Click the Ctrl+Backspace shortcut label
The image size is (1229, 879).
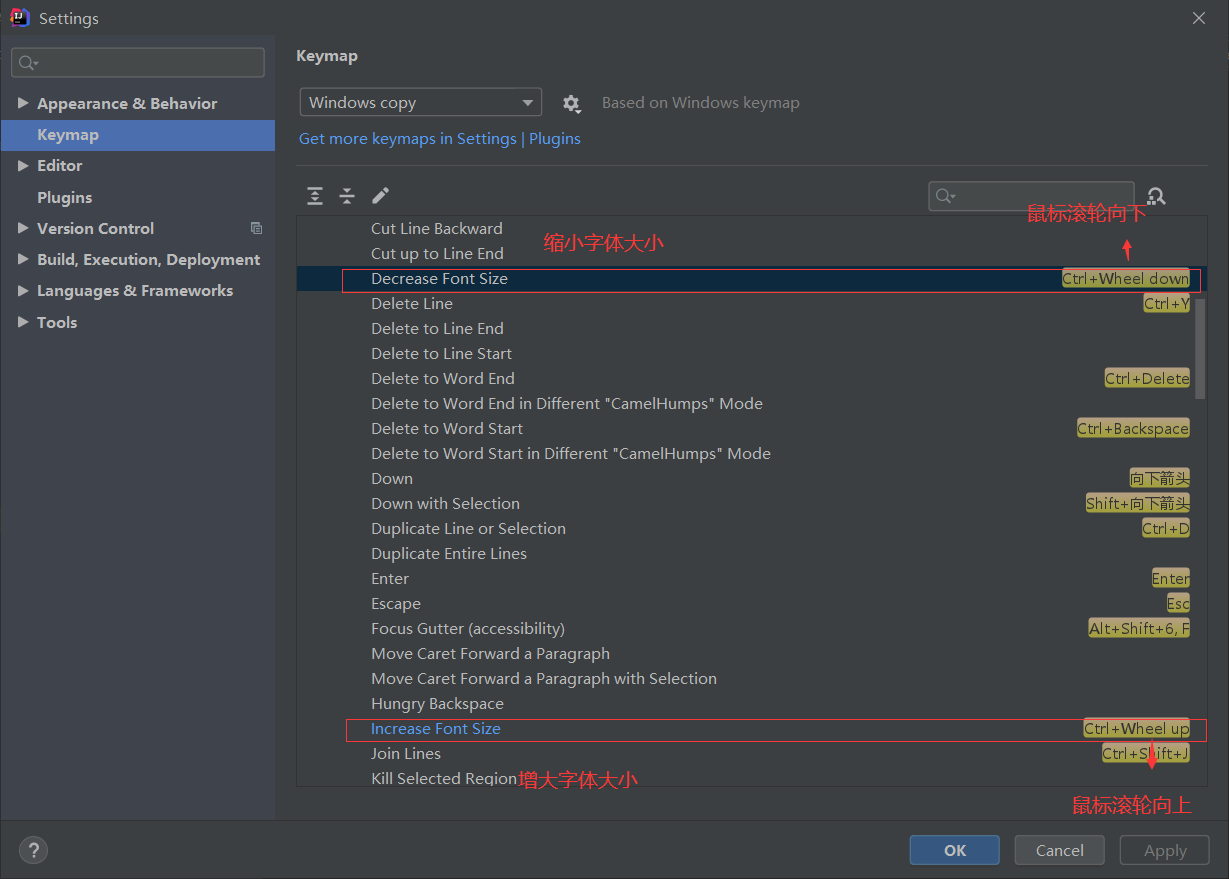tap(1133, 429)
